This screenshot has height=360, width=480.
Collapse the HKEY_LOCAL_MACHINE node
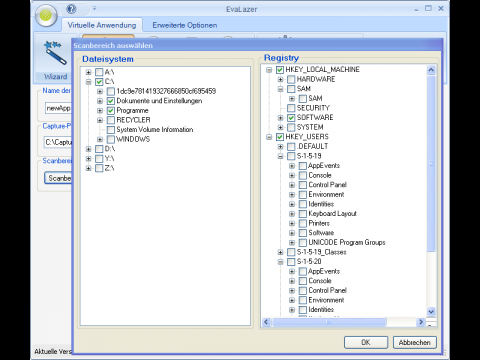coord(269,70)
